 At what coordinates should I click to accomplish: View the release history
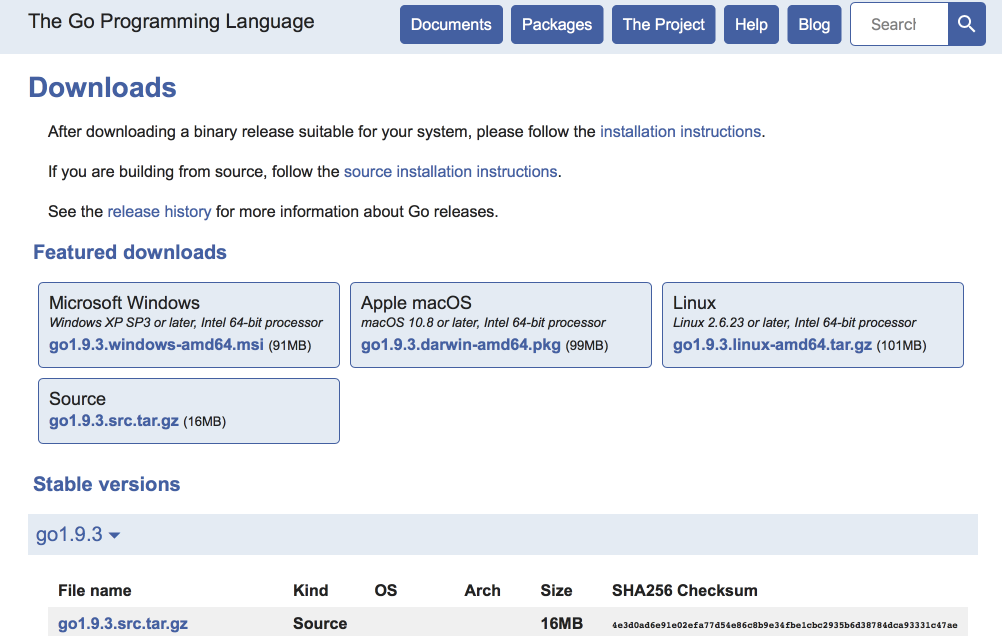(159, 211)
